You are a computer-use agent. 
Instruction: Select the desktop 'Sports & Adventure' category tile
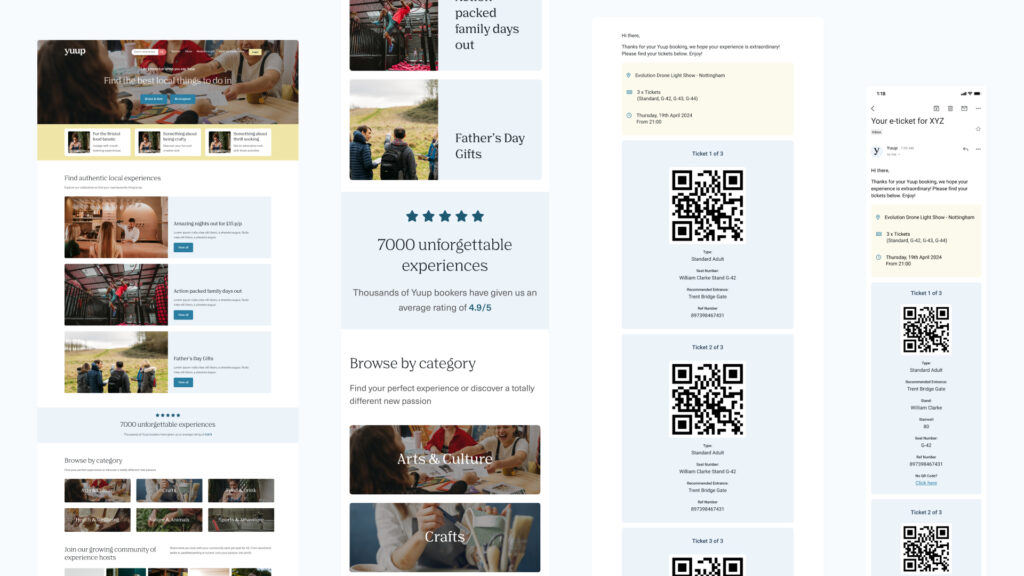coord(241,520)
